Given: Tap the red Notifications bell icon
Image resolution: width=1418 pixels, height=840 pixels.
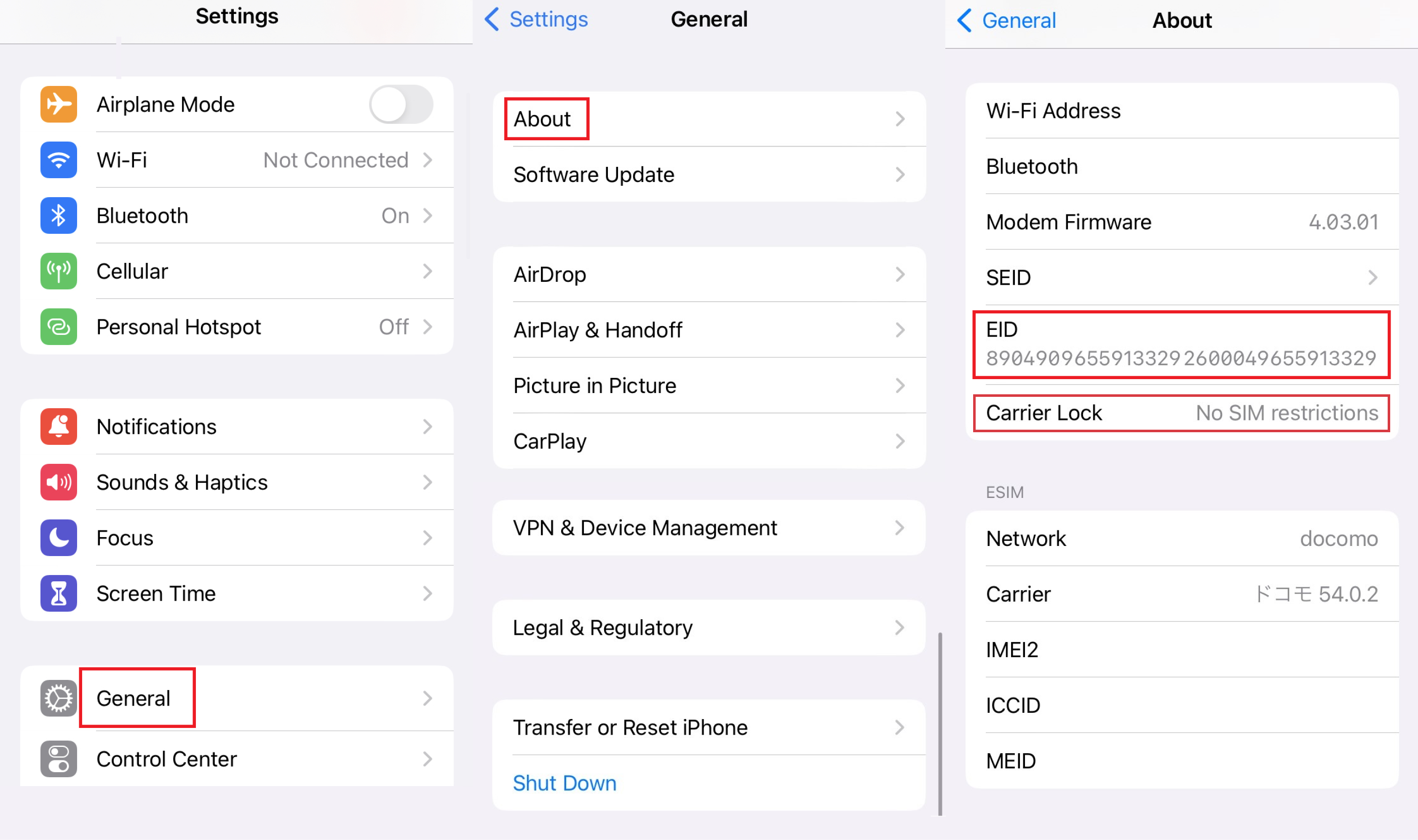Looking at the screenshot, I should pyautogui.click(x=58, y=426).
